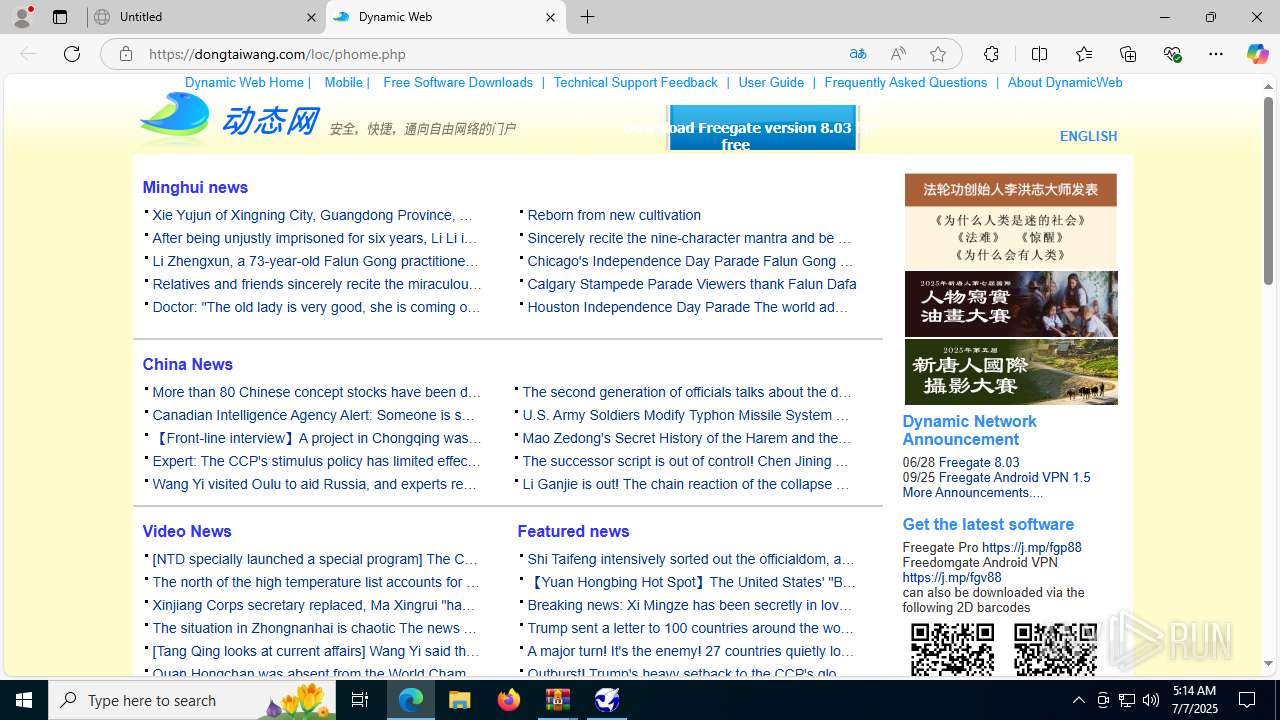
Task: Launch Firefox from the taskbar
Action: click(509, 700)
